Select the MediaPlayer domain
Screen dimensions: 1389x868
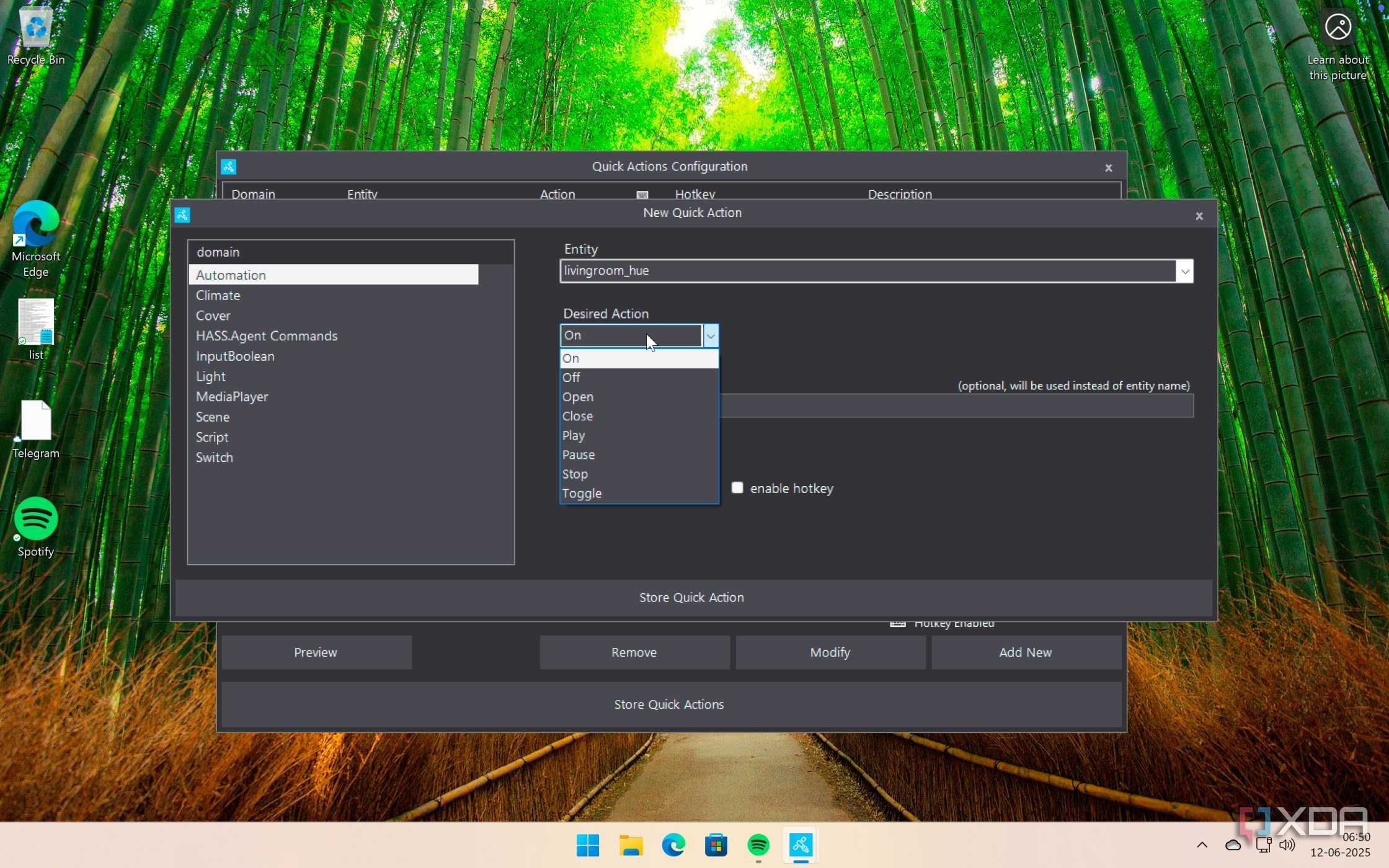334,396
